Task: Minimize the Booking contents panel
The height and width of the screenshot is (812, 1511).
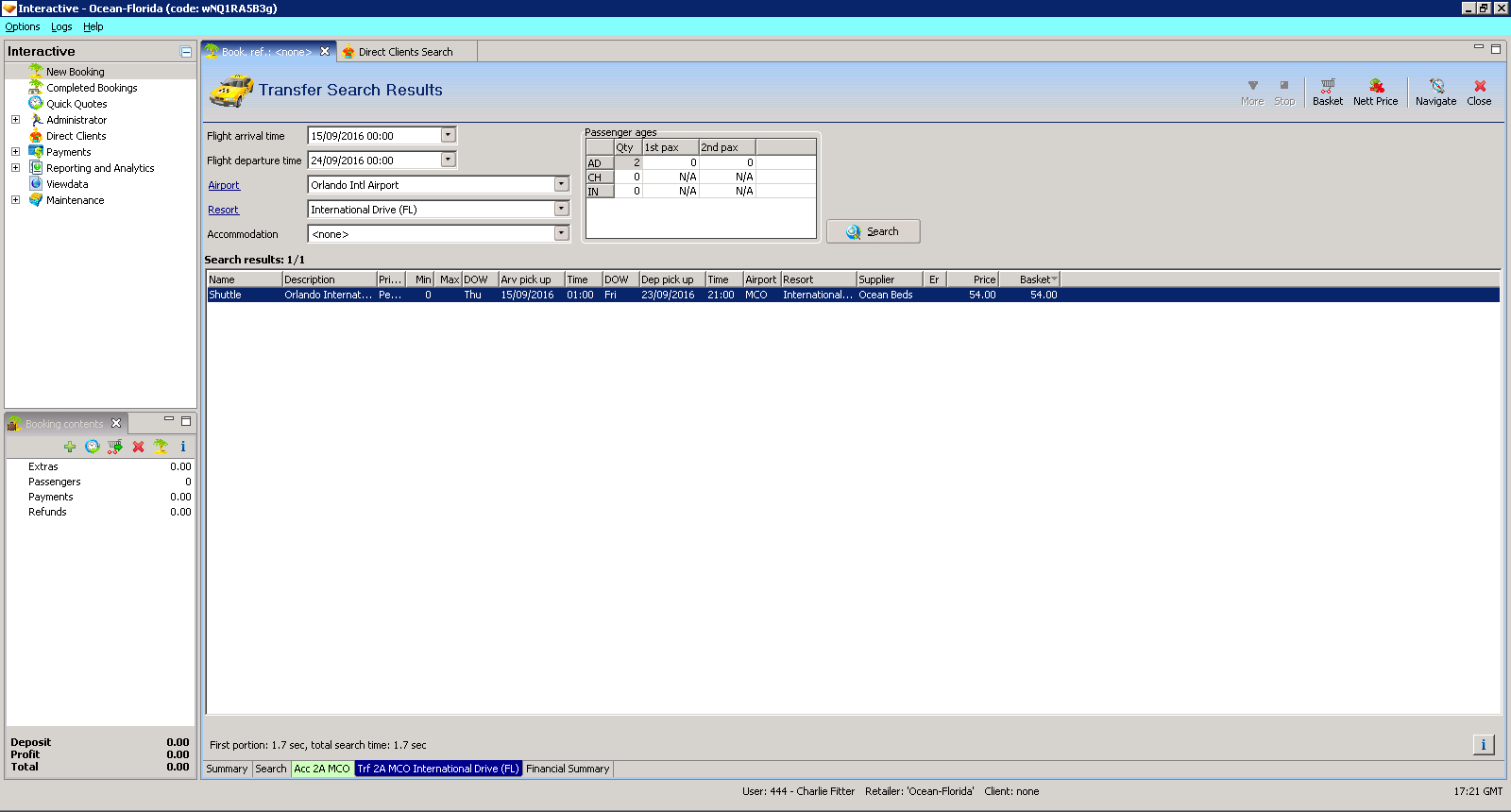Action: (169, 419)
